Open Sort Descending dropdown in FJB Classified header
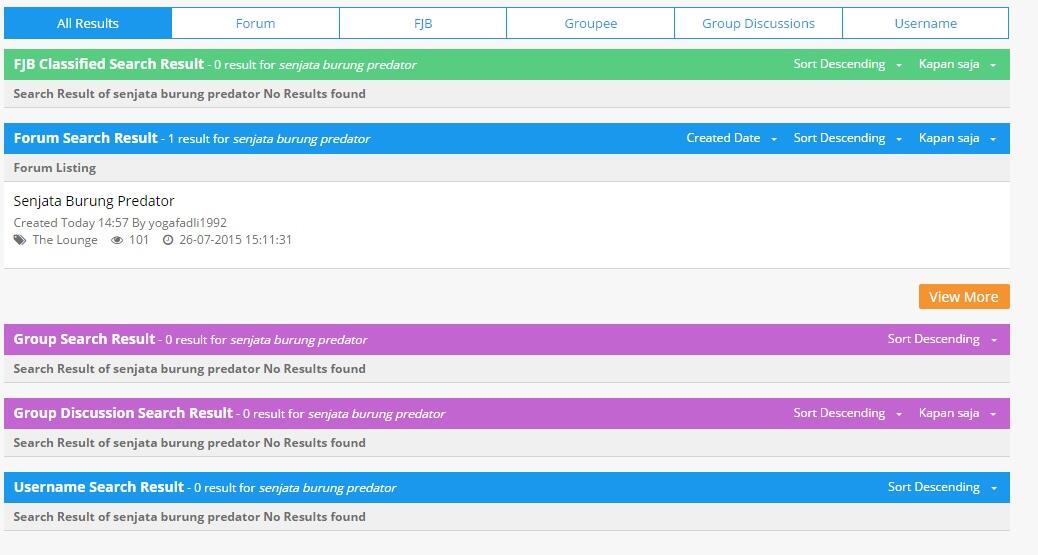 click(847, 64)
